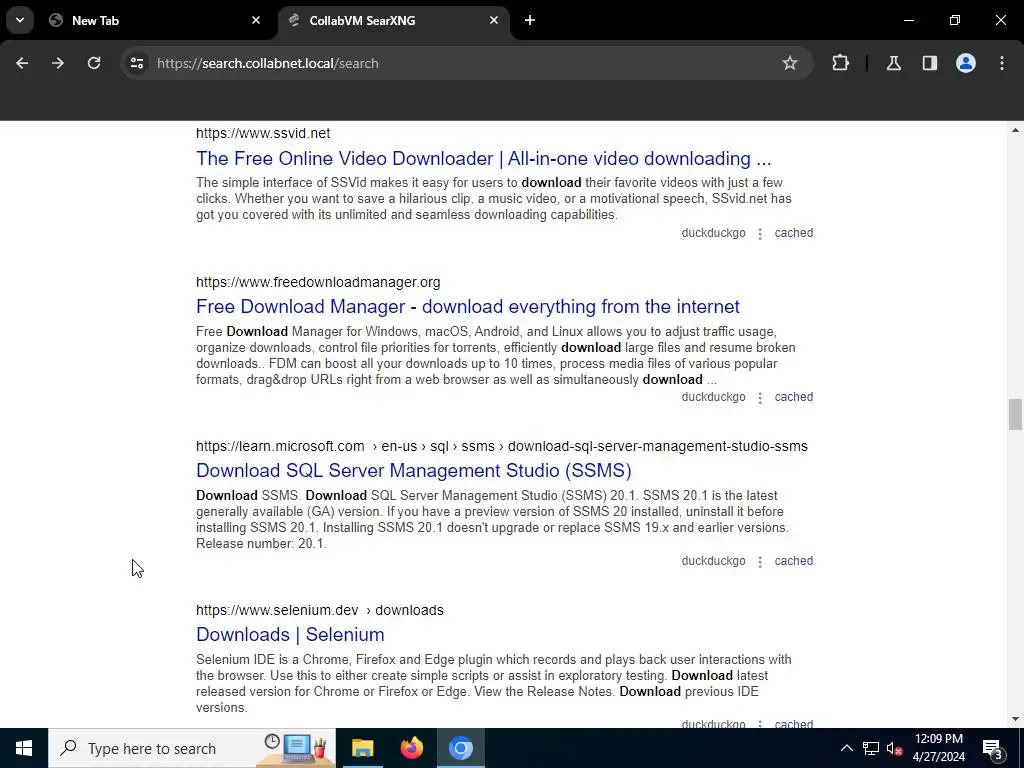Click the scrollbar down arrow

(x=1015, y=719)
